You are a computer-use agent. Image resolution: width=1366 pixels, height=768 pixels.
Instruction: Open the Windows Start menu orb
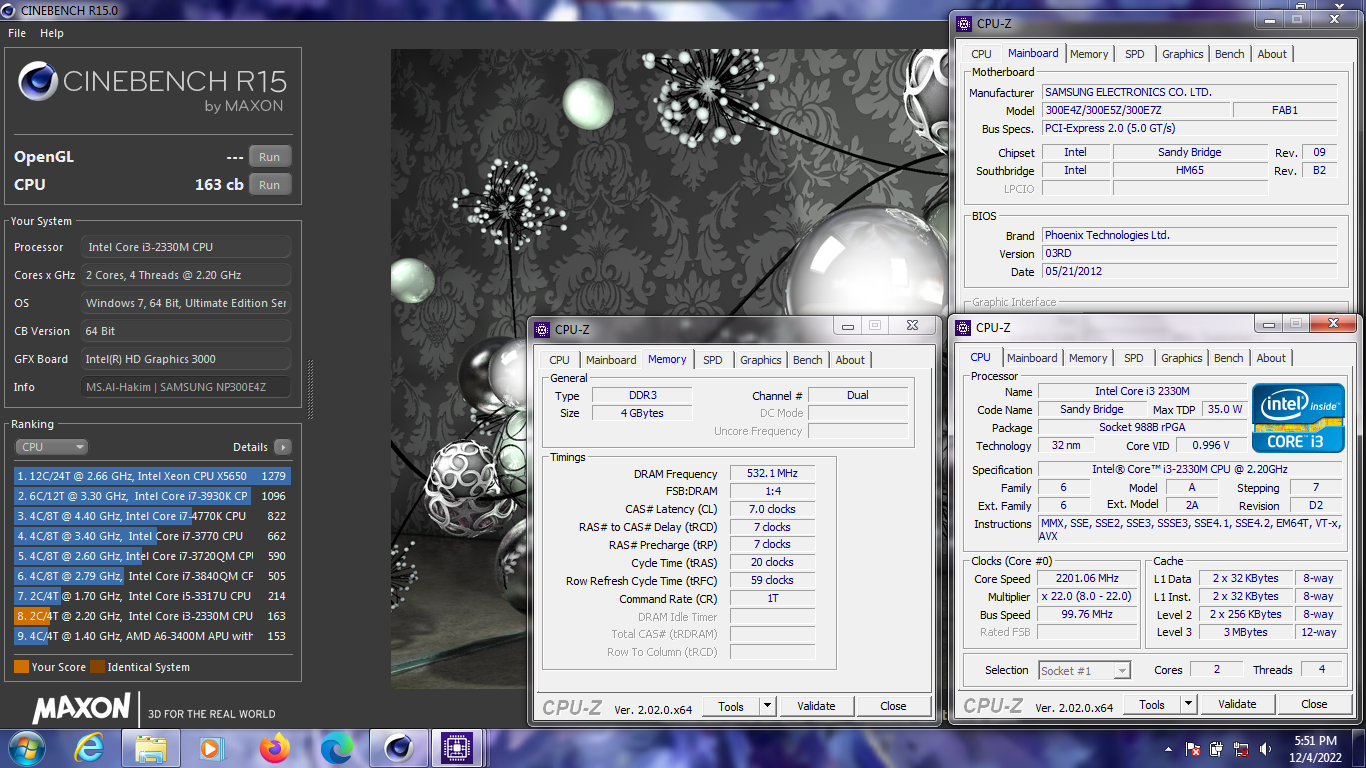(25, 748)
